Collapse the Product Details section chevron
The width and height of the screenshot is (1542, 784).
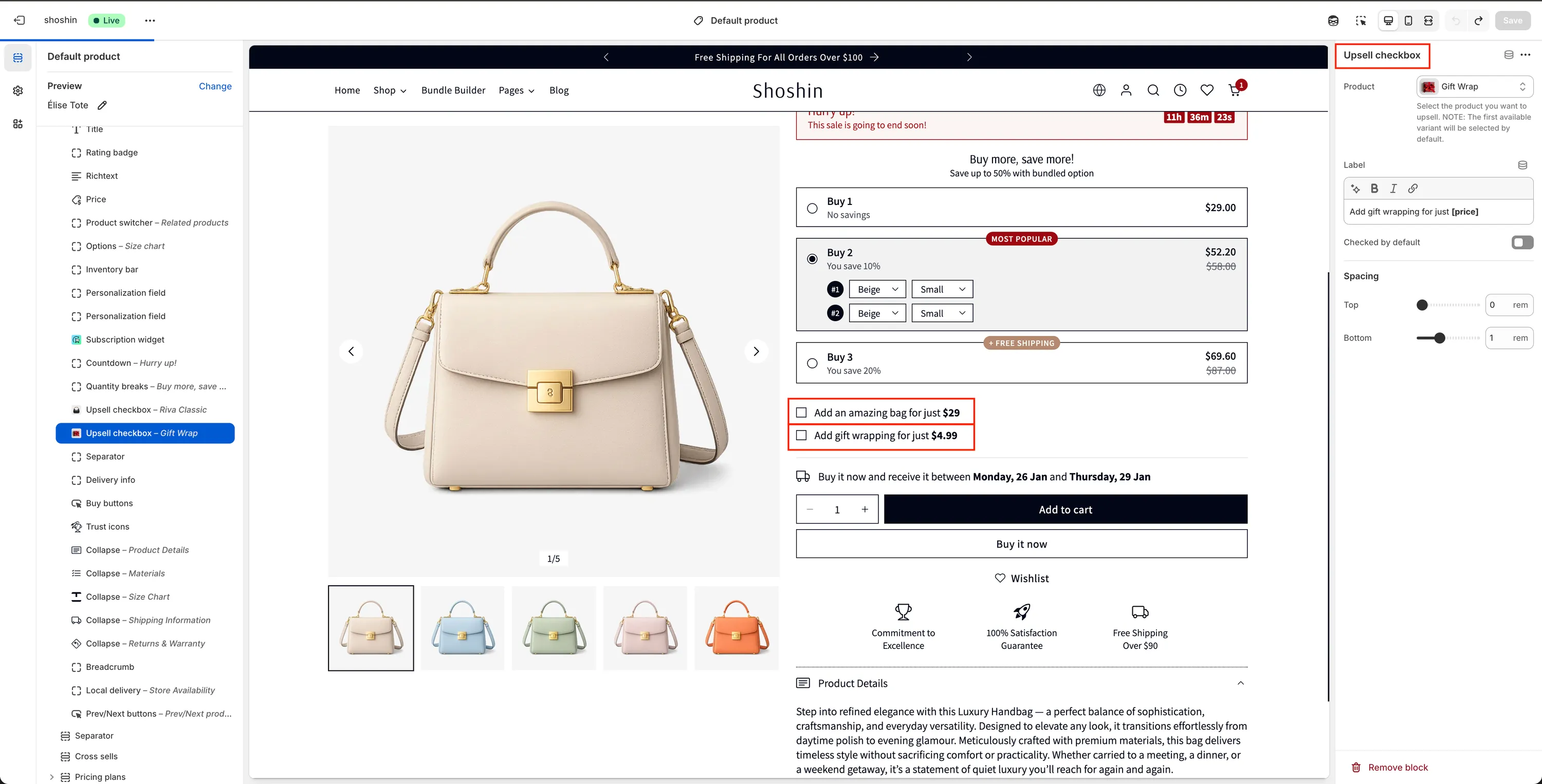[1240, 683]
